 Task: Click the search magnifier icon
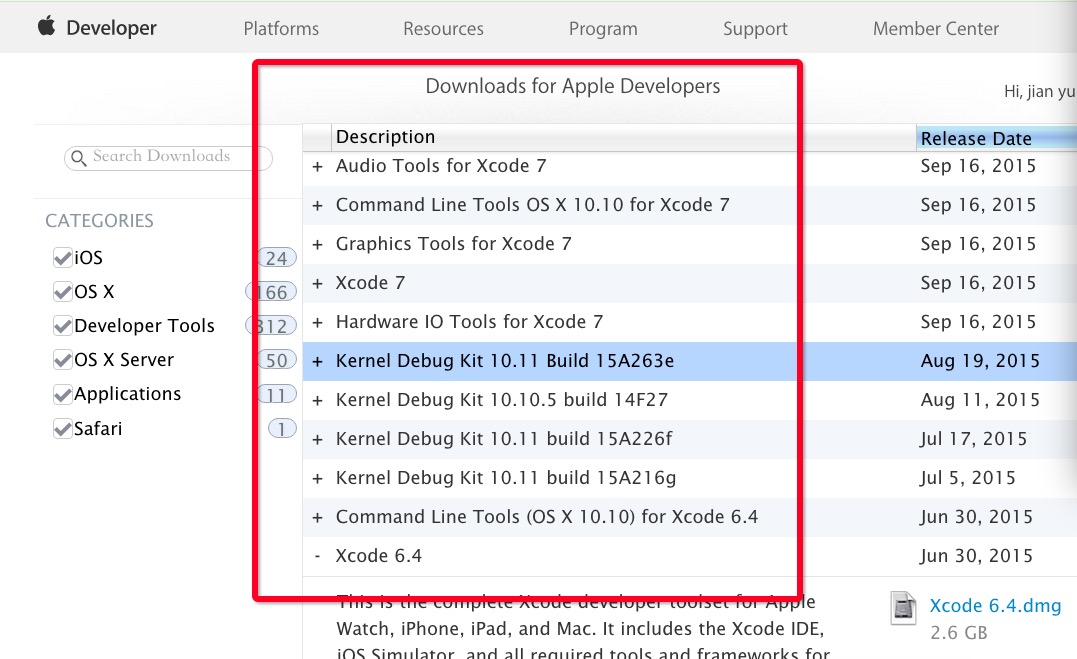click(x=79, y=158)
